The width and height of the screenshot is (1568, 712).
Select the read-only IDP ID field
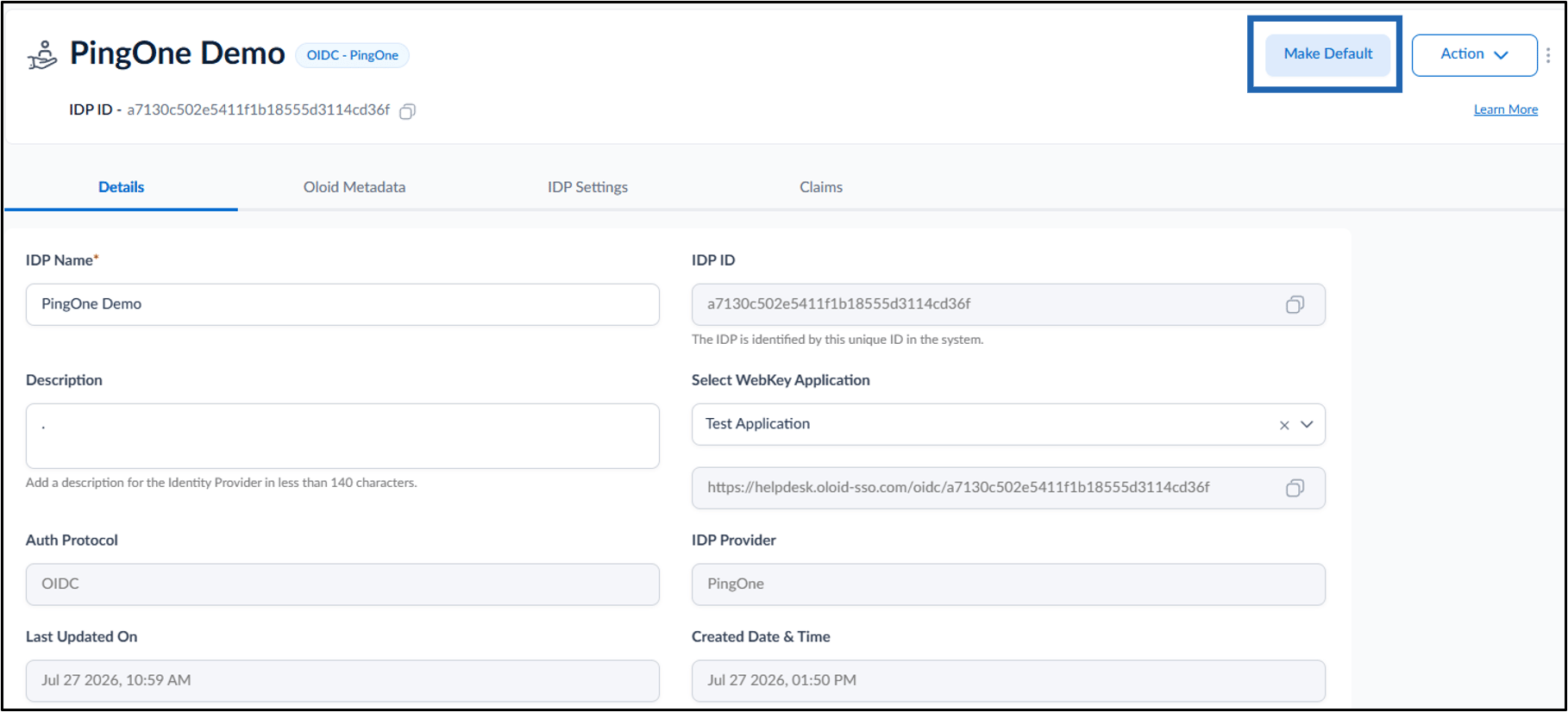click(x=1008, y=304)
